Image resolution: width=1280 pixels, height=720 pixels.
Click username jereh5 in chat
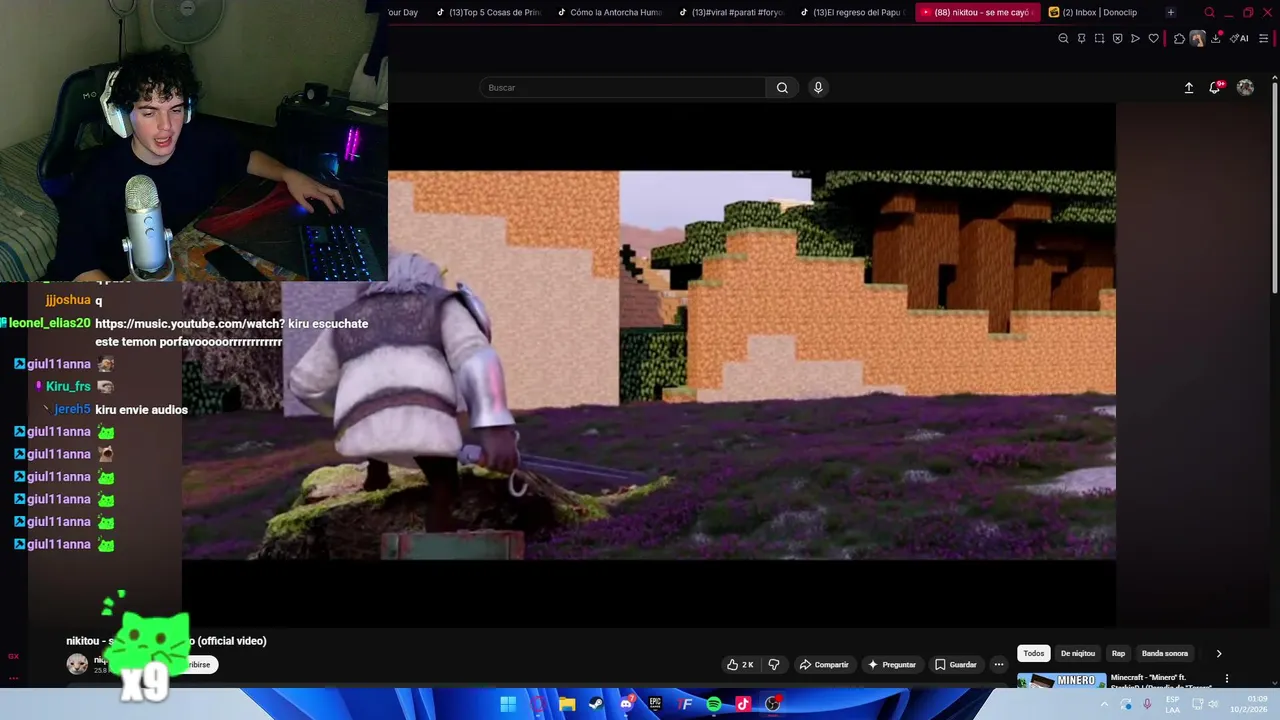point(72,410)
